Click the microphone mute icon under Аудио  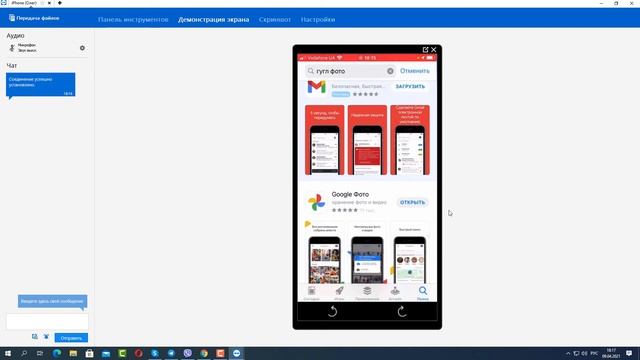pyautogui.click(x=12, y=48)
